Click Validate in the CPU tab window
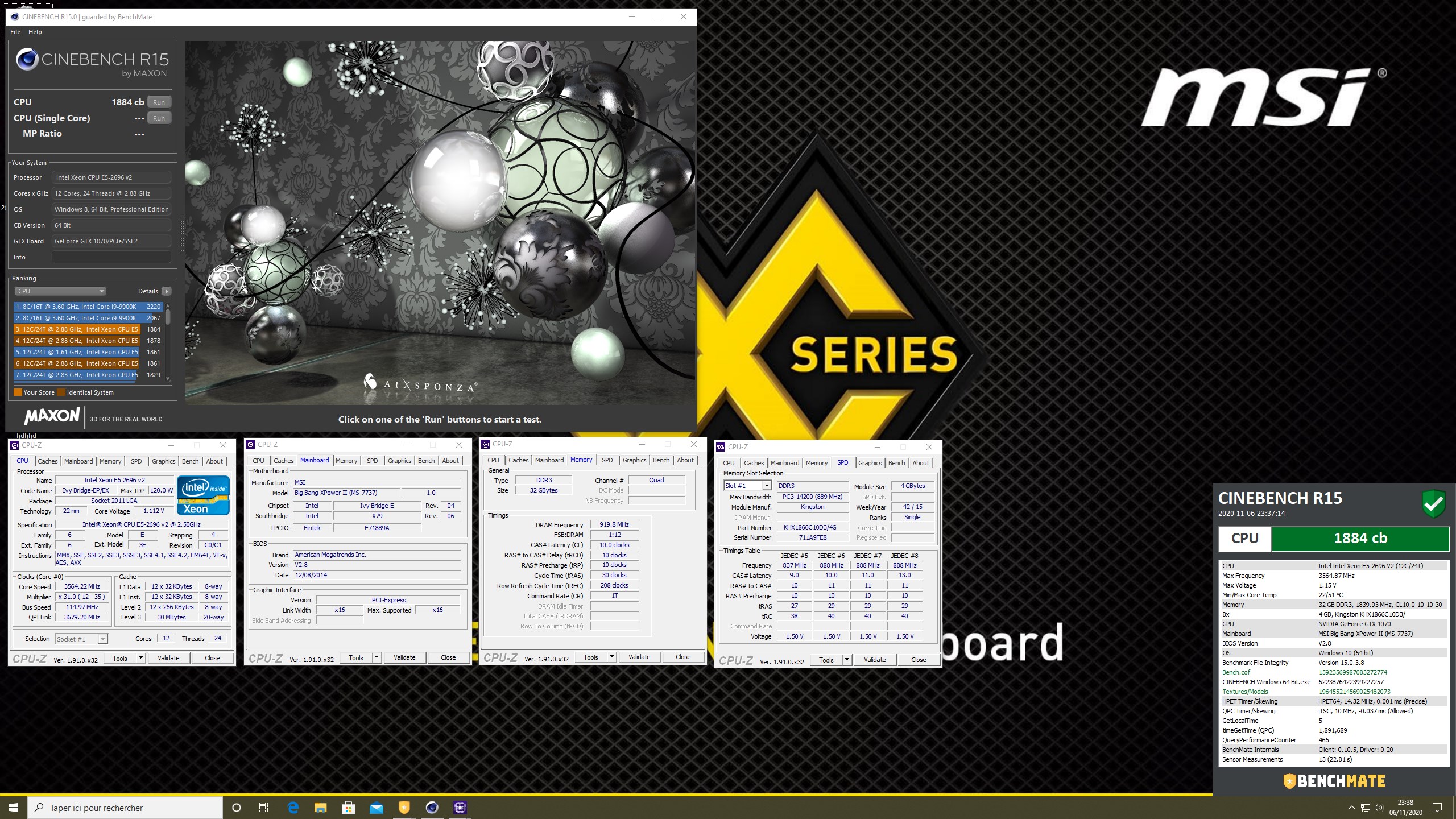 tap(168, 659)
